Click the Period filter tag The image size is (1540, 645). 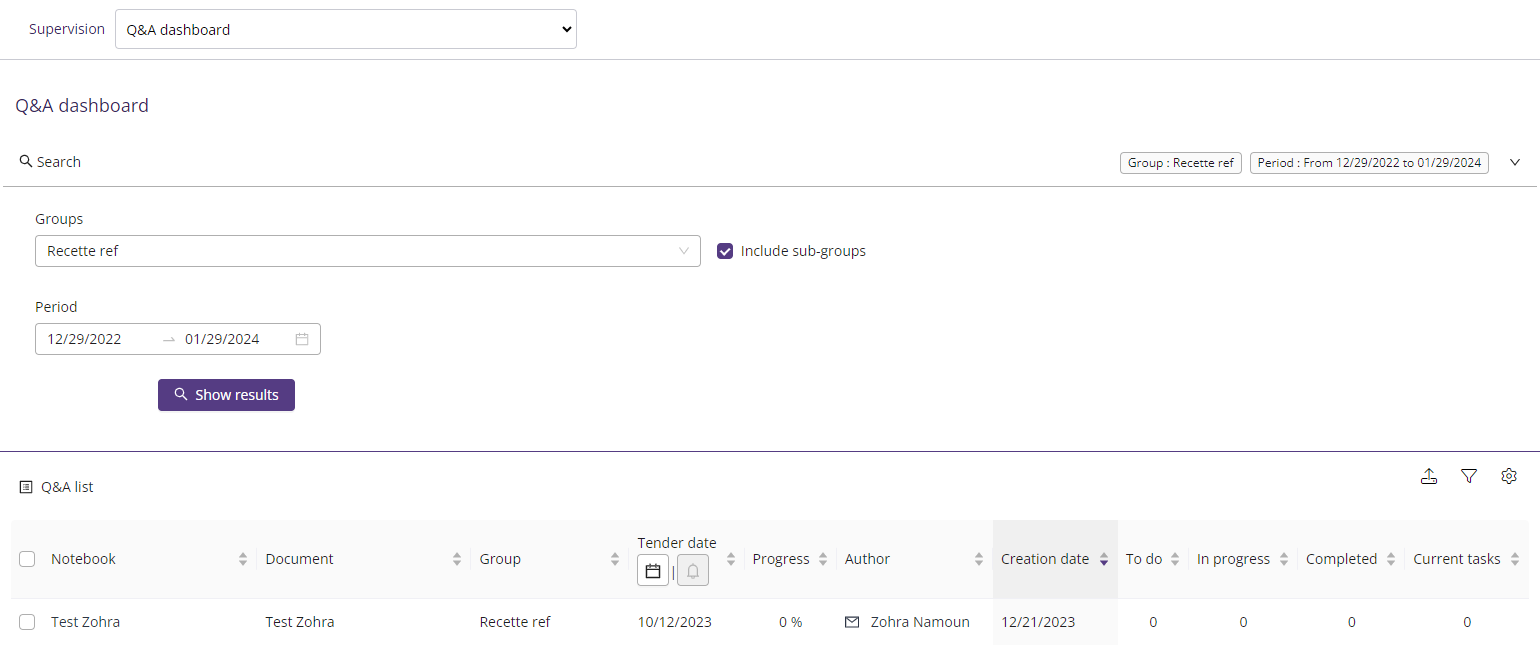(x=1369, y=163)
